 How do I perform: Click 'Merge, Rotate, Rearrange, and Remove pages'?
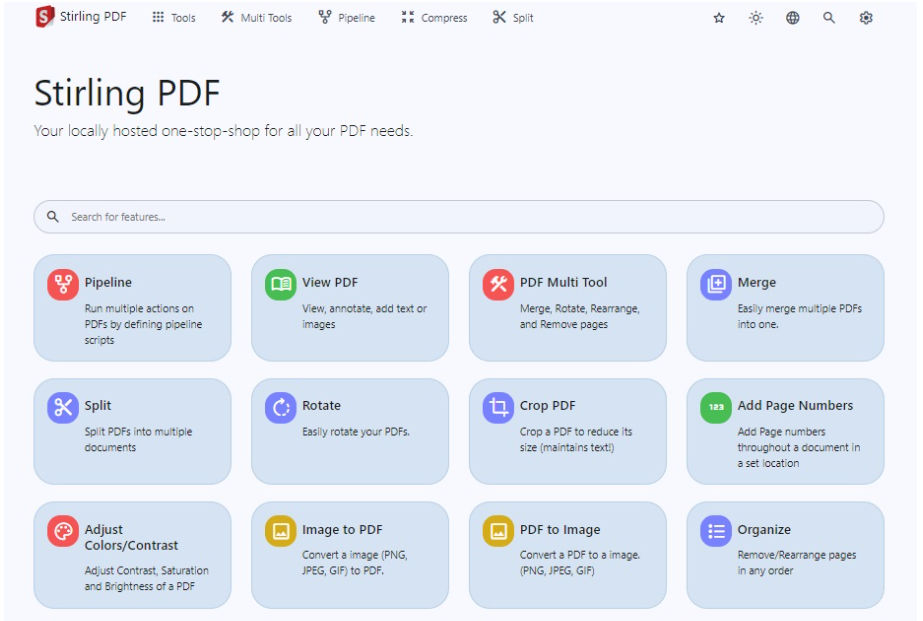click(580, 316)
